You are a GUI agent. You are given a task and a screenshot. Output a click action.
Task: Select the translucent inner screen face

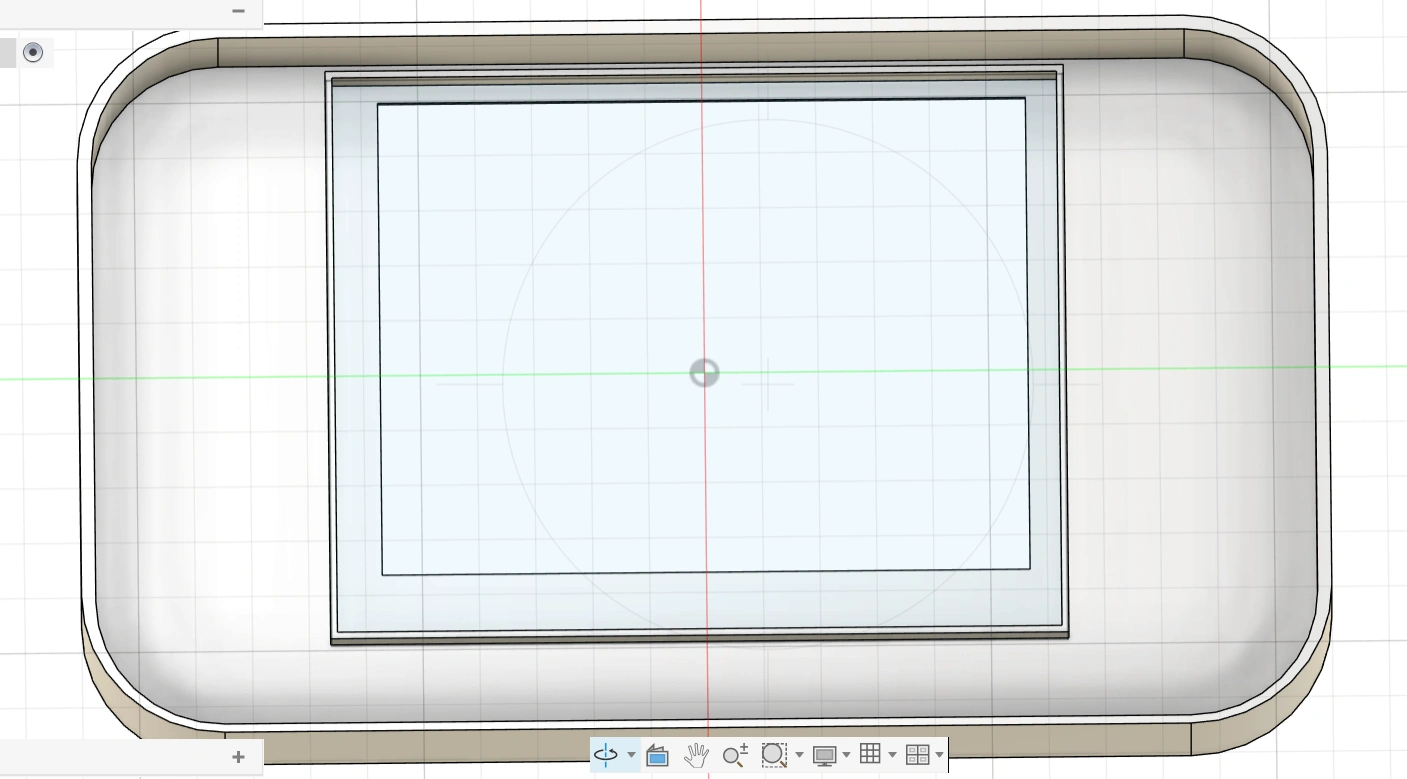tap(703, 336)
